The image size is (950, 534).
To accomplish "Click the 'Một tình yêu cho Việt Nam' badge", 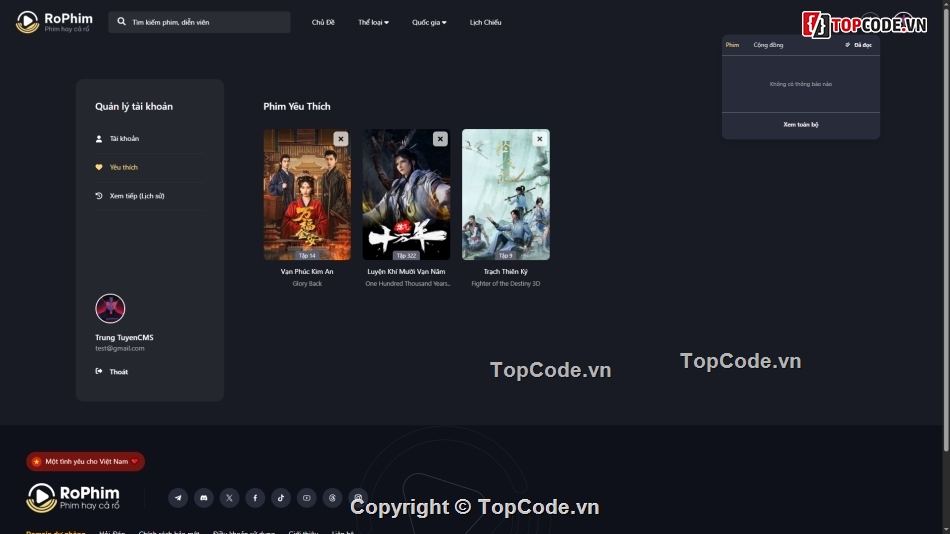I will [x=85, y=462].
